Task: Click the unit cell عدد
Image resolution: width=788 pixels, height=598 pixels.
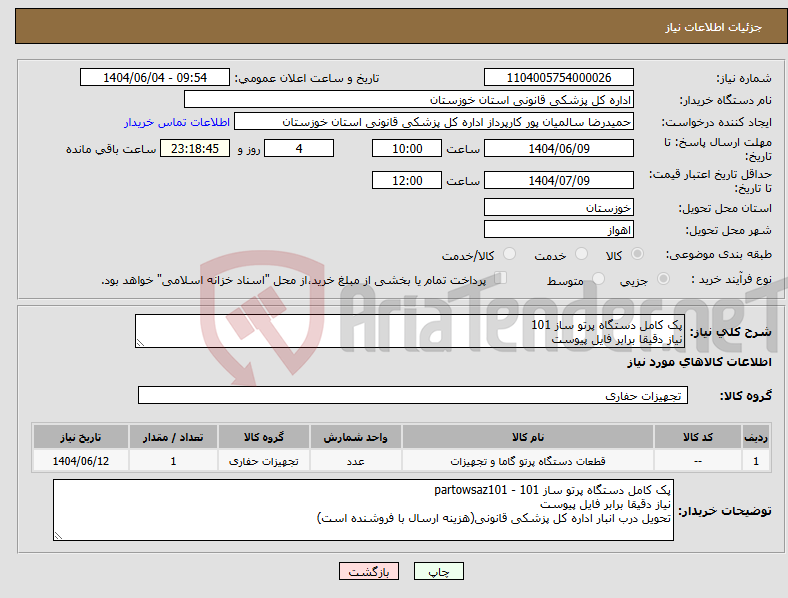Action: pos(355,461)
